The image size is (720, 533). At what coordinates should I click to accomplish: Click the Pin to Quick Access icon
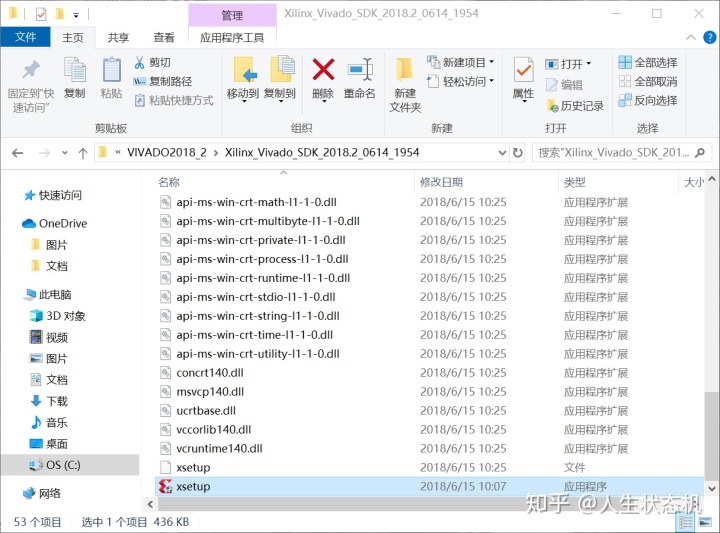(31, 70)
